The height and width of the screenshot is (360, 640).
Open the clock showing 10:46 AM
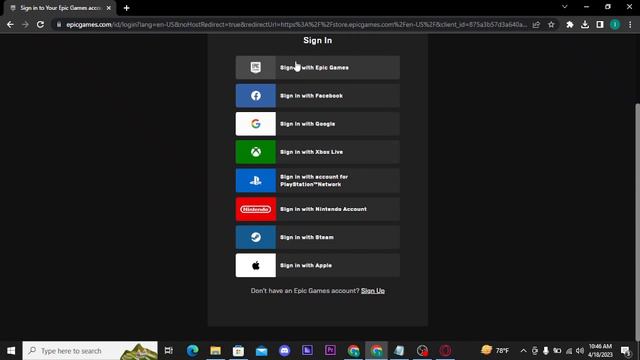click(x=600, y=351)
